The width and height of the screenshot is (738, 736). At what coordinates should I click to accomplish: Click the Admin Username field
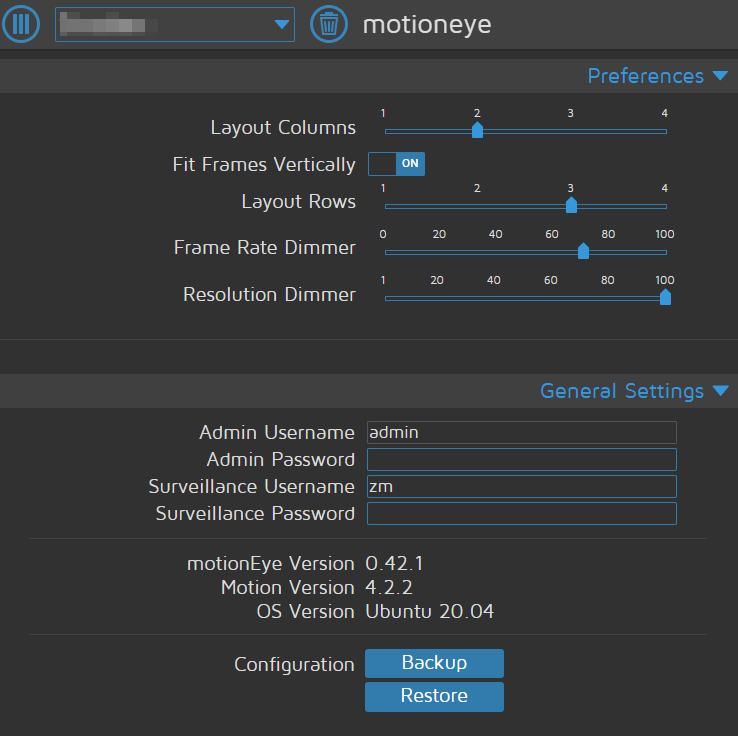point(521,432)
